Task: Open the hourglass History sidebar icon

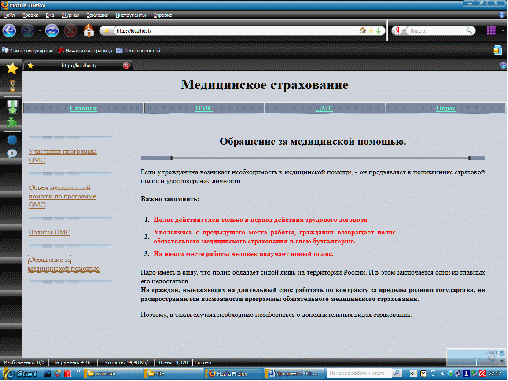Action: pyautogui.click(x=12, y=86)
